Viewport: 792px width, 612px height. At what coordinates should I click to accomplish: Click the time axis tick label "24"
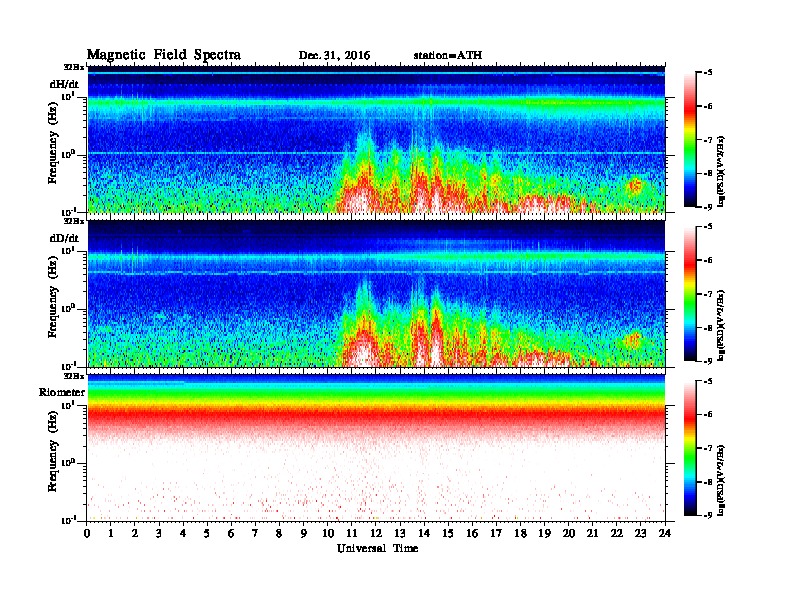point(665,533)
